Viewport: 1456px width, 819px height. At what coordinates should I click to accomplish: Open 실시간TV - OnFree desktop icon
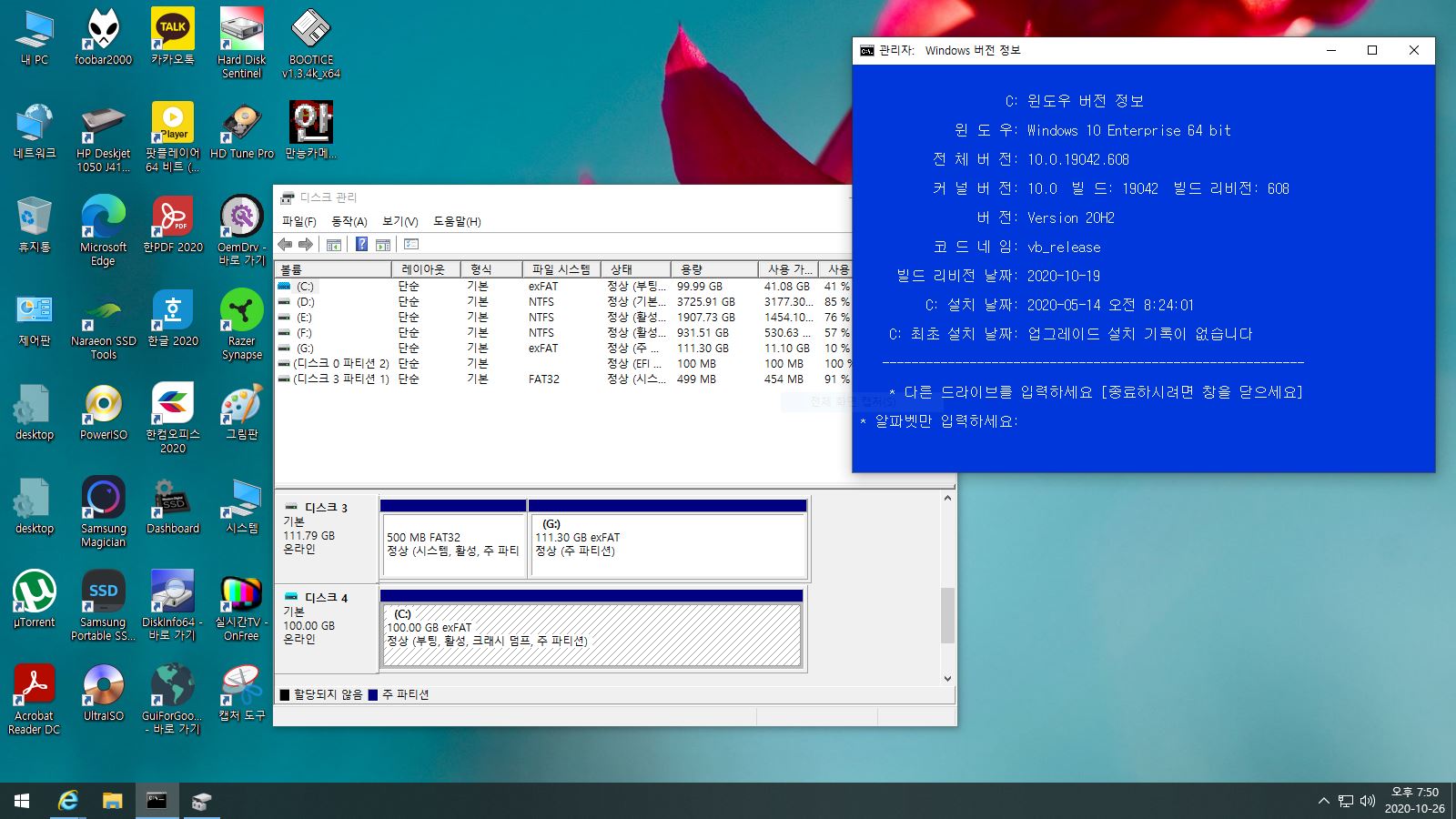[x=242, y=606]
